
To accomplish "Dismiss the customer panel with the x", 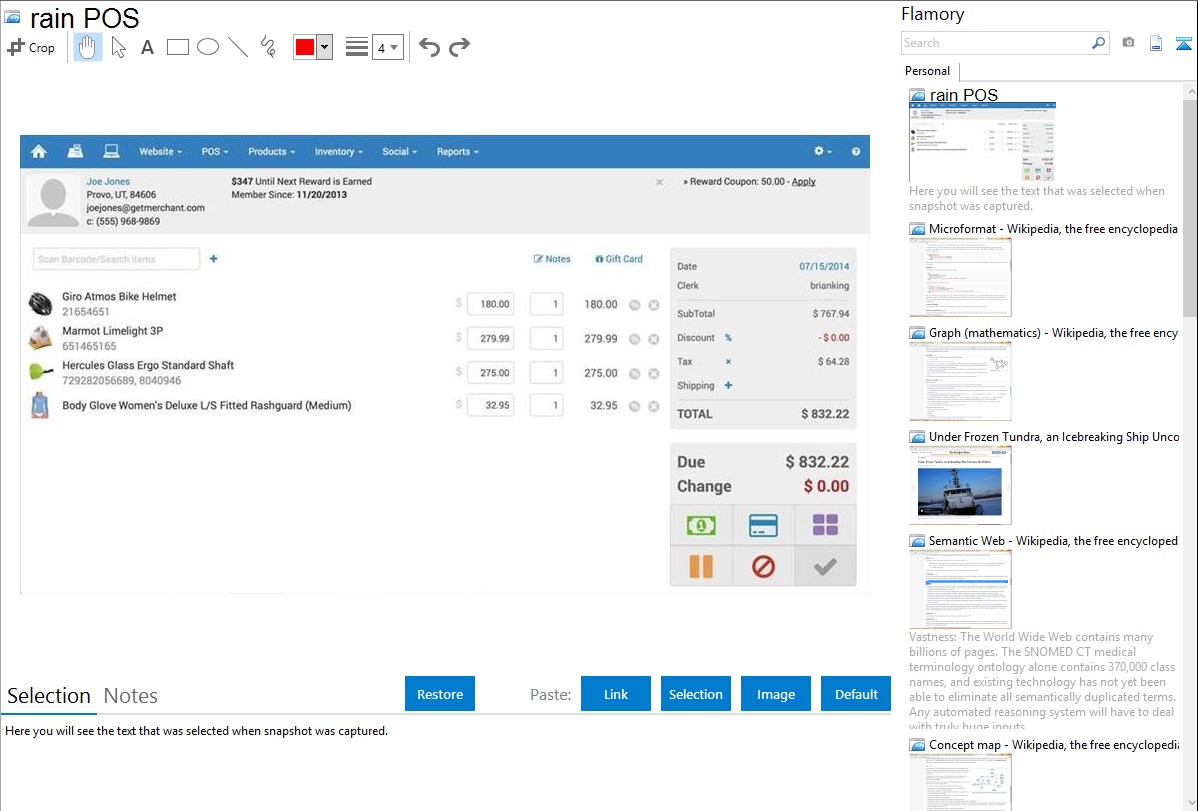I will tap(659, 183).
